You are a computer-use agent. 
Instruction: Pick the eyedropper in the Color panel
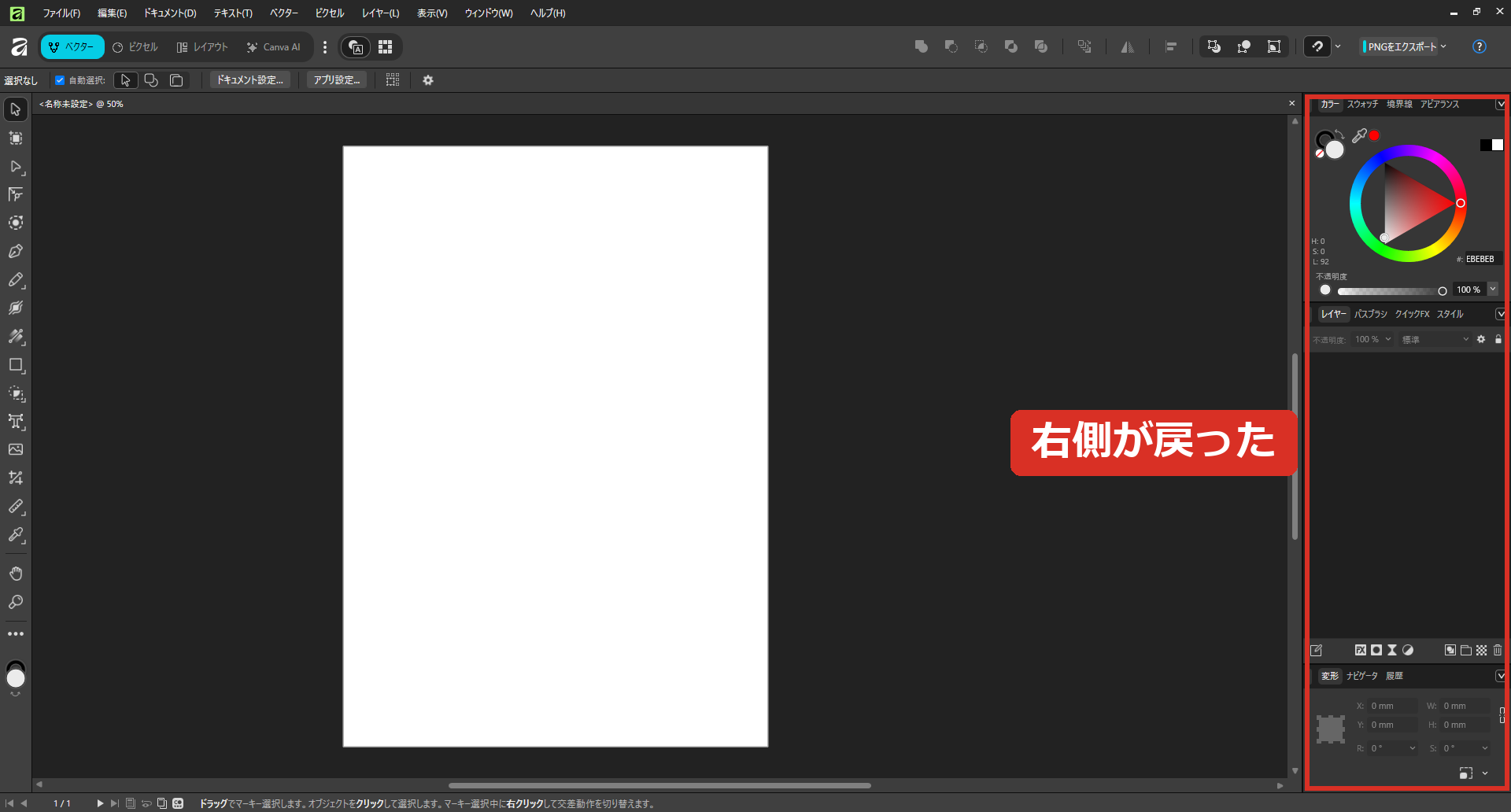point(1359,135)
